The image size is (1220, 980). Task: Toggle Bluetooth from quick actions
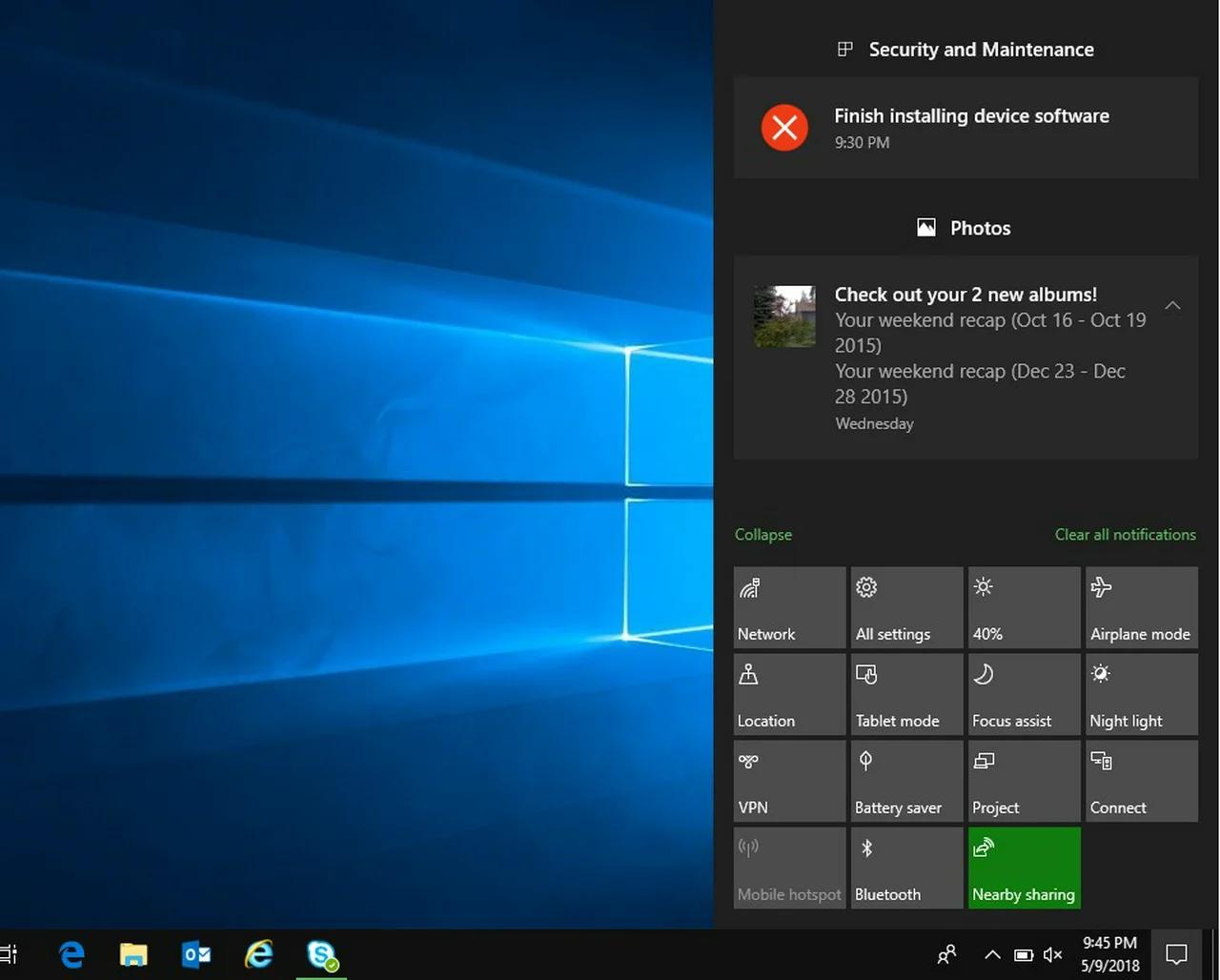(905, 868)
